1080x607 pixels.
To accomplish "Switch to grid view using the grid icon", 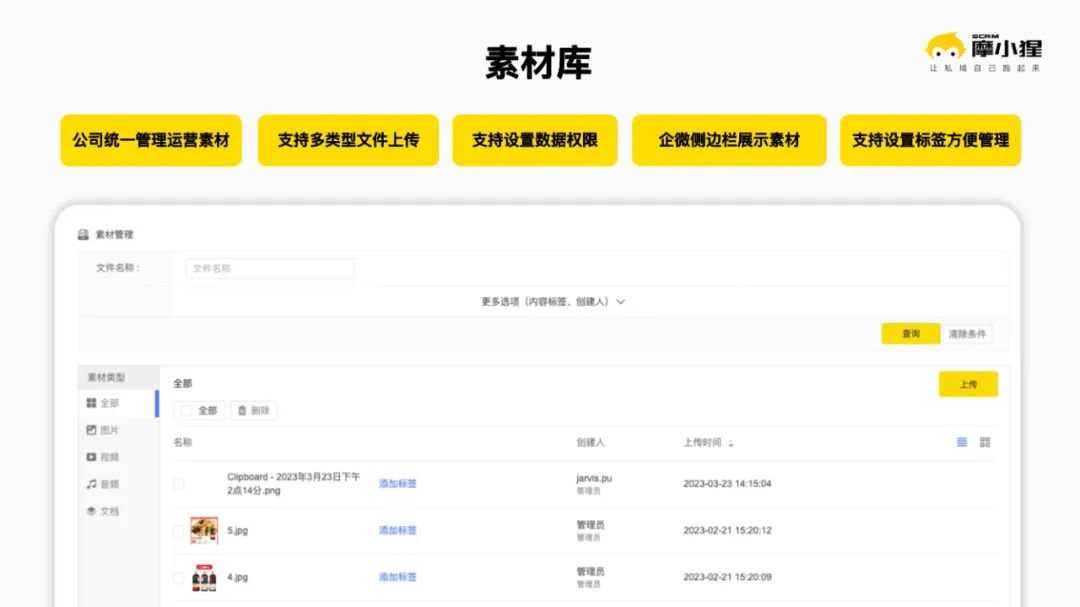I will coord(985,441).
